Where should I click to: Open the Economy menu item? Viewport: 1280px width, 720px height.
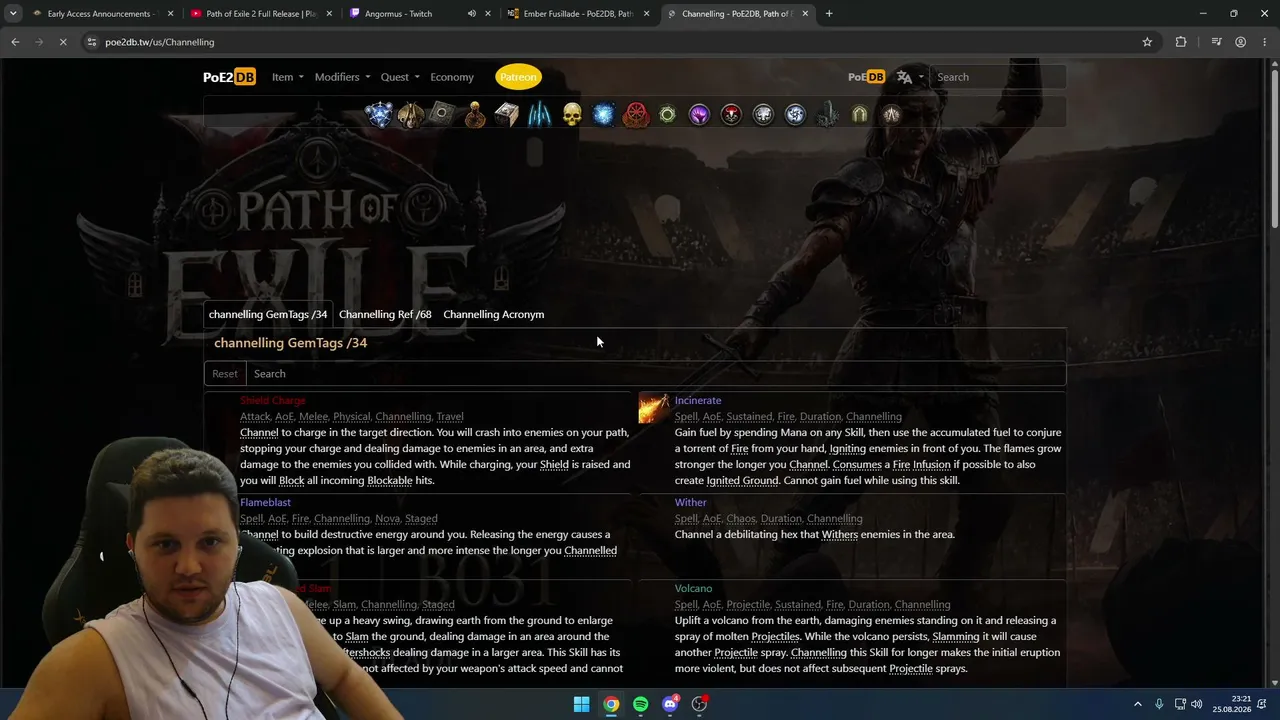coord(452,77)
